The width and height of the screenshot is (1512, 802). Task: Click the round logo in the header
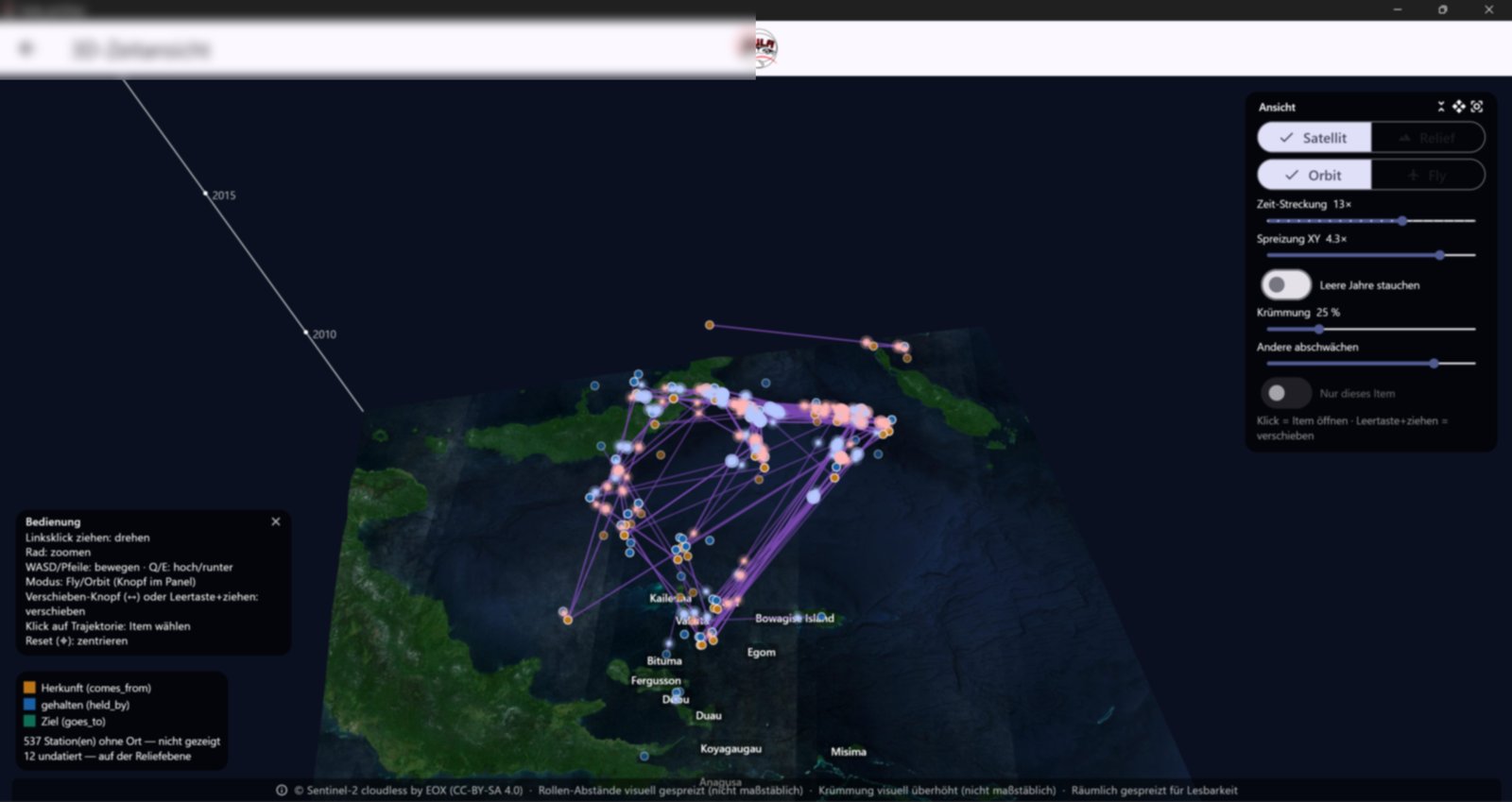click(x=764, y=48)
